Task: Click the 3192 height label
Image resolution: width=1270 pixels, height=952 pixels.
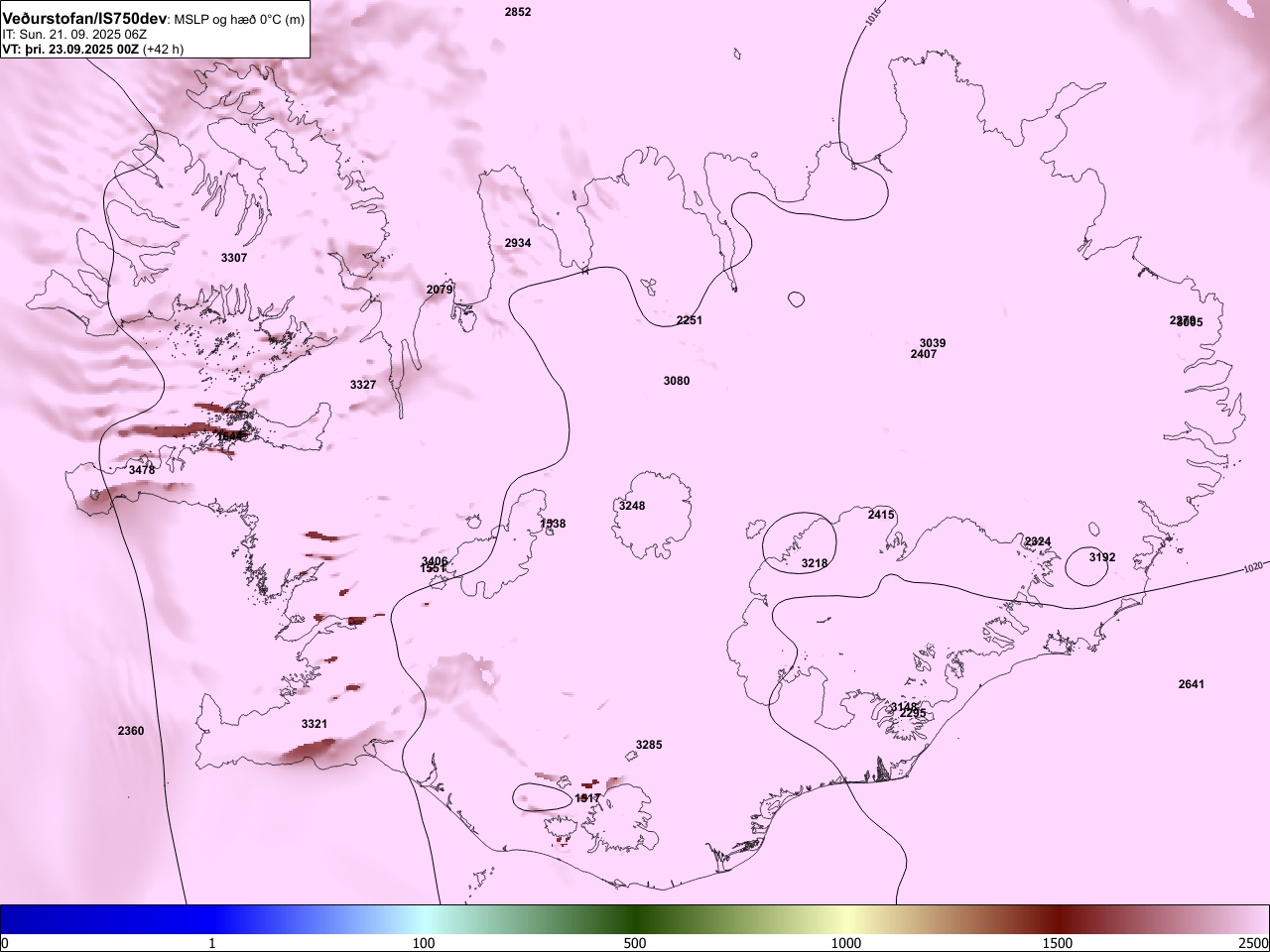Action: (1102, 557)
